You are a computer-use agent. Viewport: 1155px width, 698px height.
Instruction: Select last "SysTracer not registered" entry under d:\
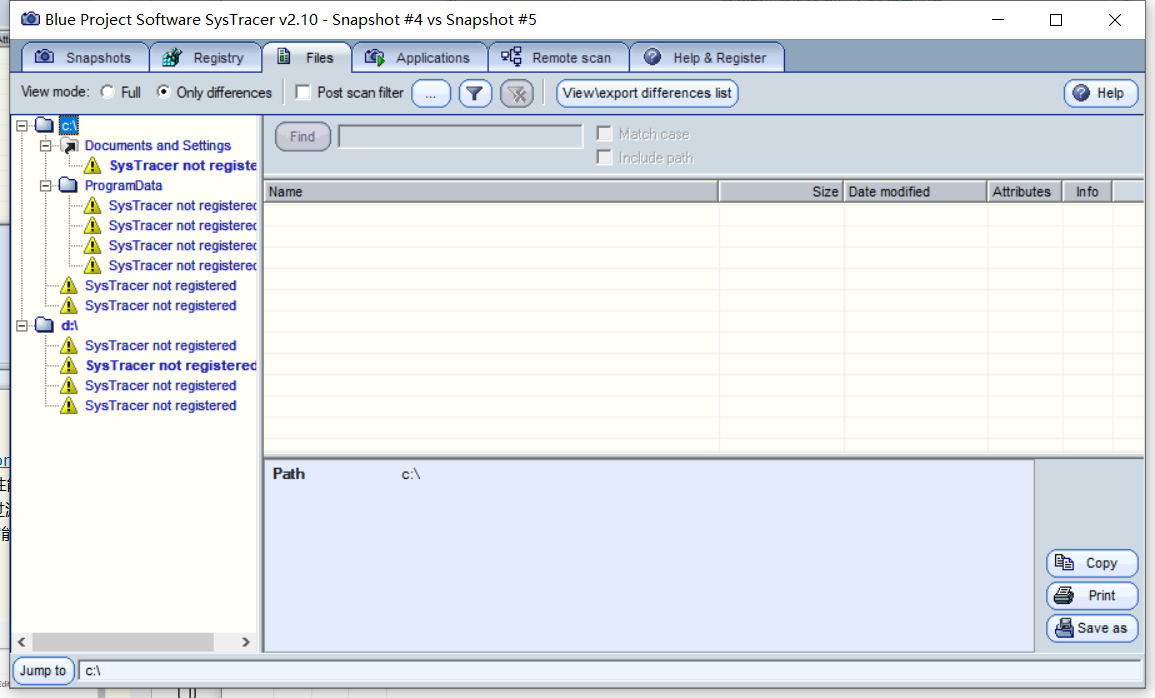click(161, 406)
